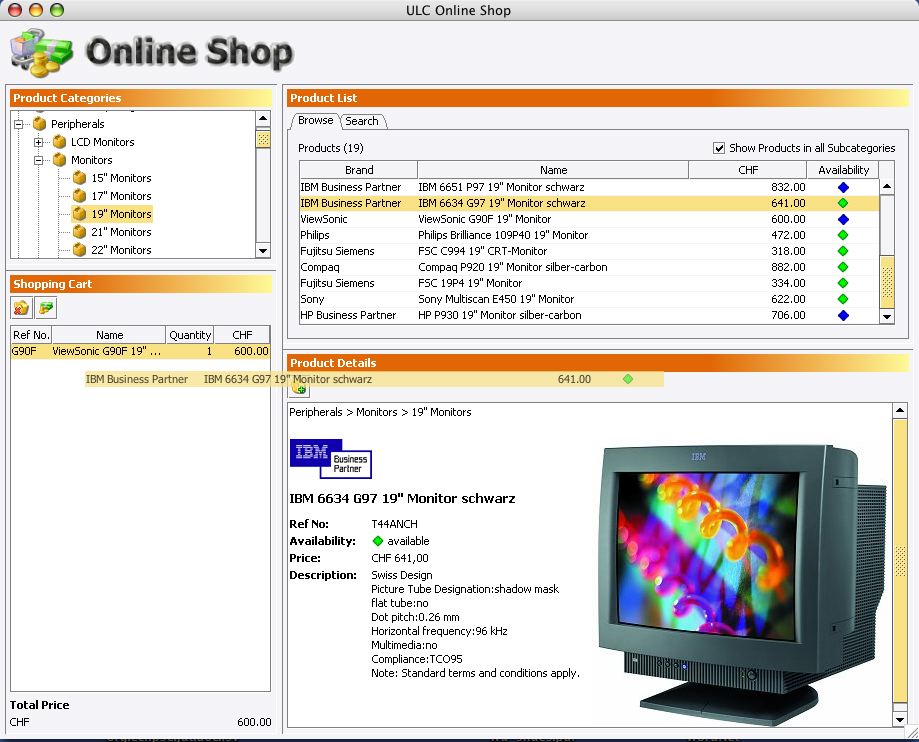Click blue availability diamond for IBM 6651 P97
The height and width of the screenshot is (742, 919).
tap(843, 188)
